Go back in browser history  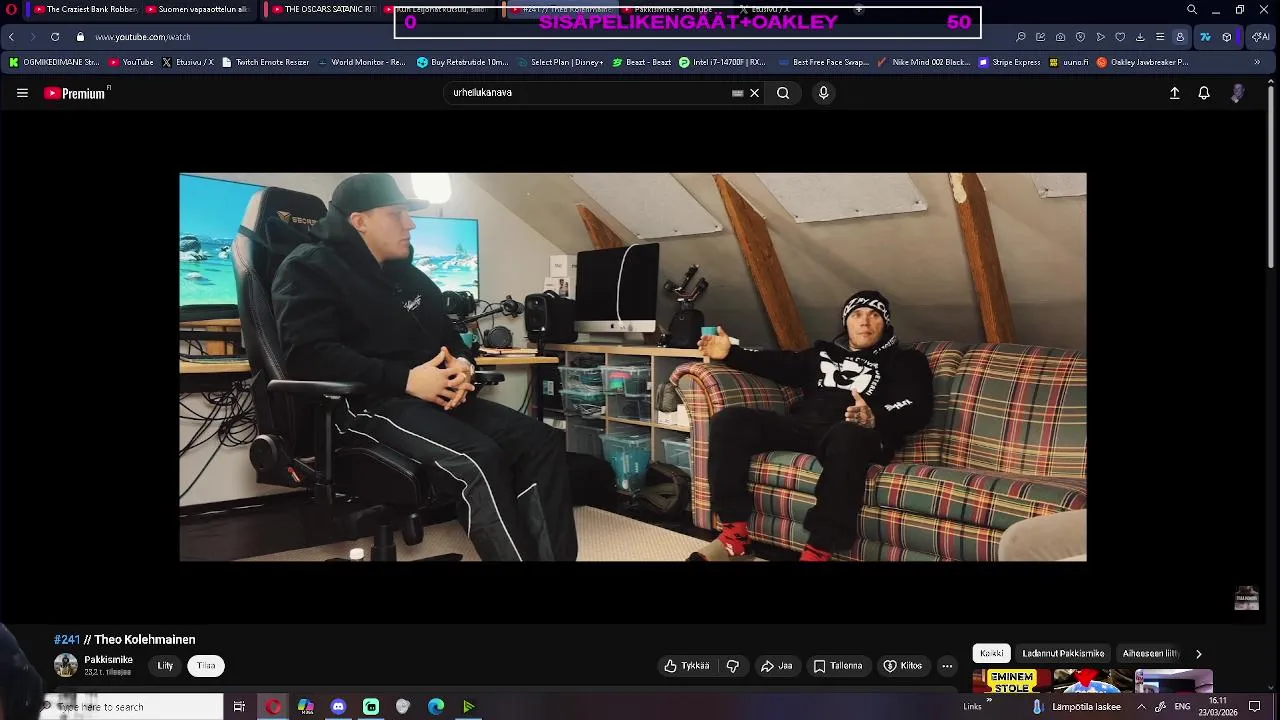(x=11, y=37)
